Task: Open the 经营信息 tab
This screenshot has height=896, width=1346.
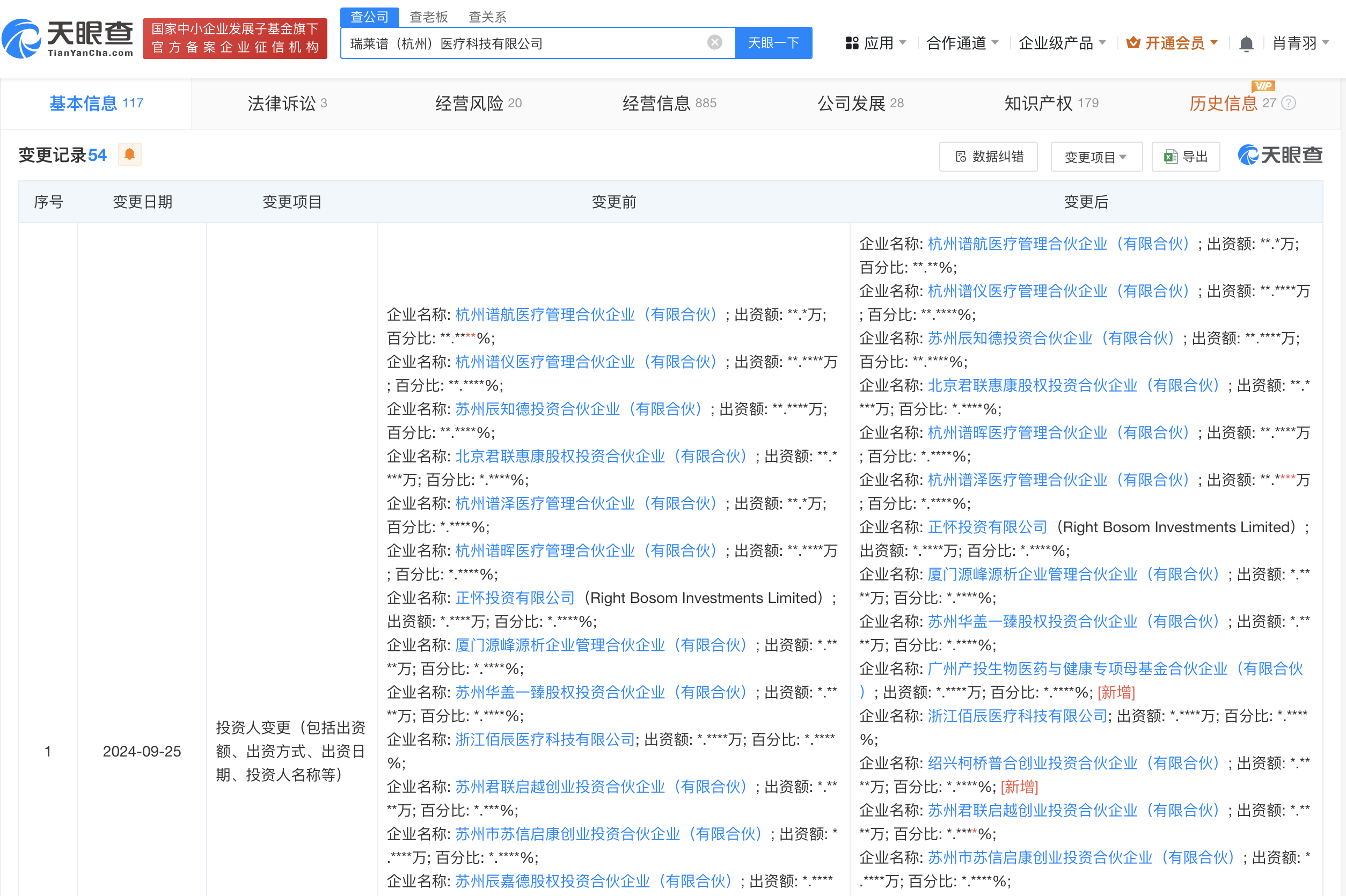Action: point(669,104)
